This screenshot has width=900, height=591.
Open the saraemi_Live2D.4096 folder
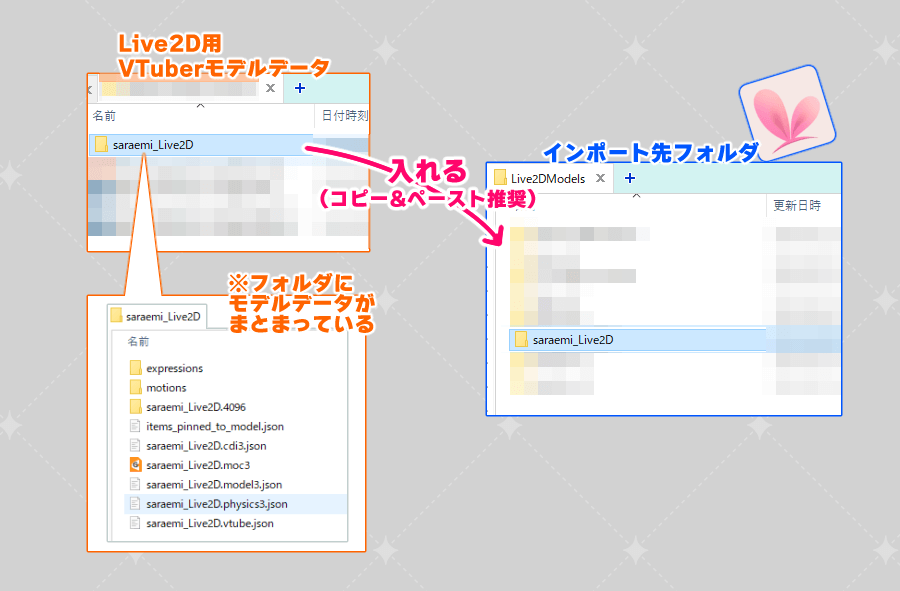(x=196, y=407)
